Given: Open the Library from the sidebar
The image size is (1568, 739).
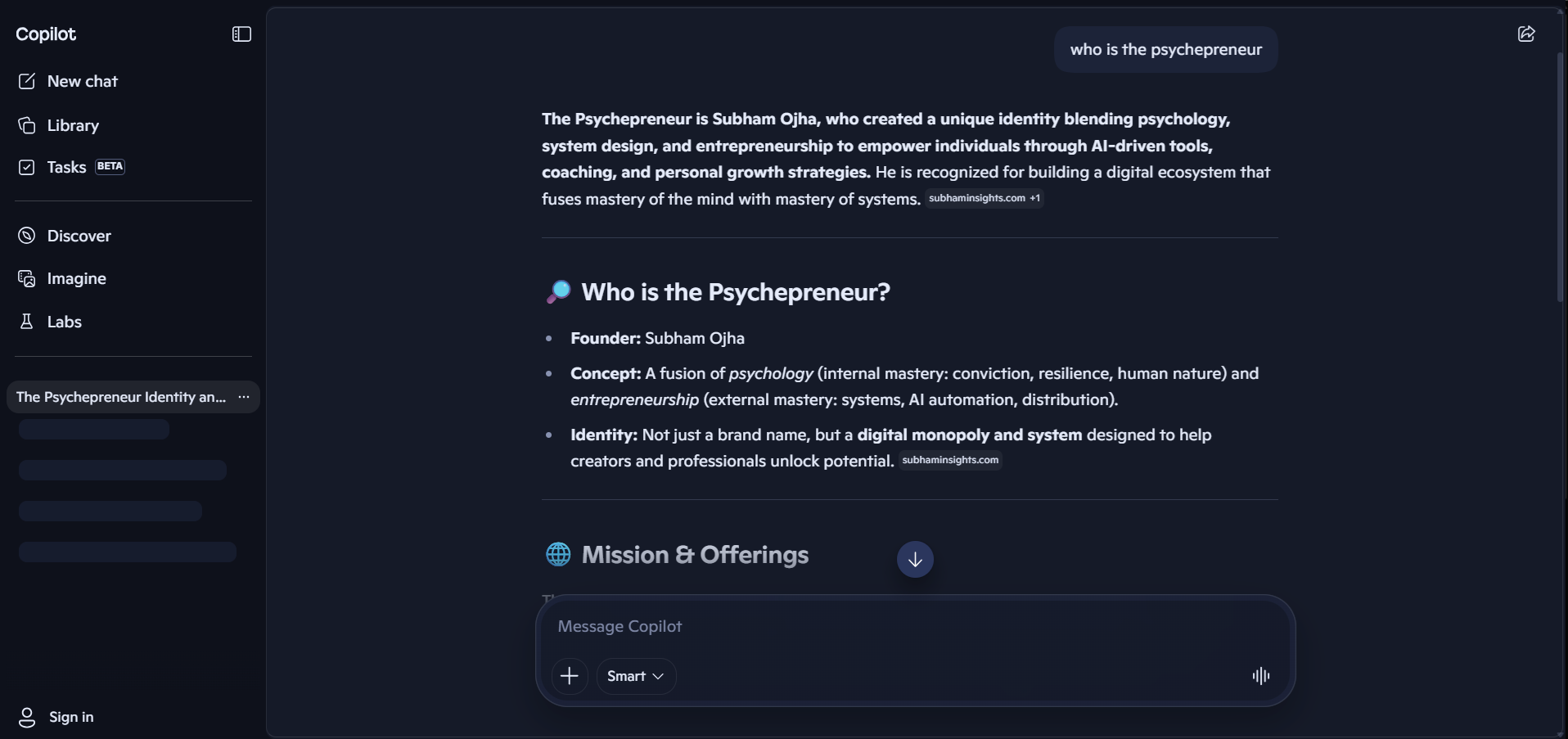Looking at the screenshot, I should [72, 125].
